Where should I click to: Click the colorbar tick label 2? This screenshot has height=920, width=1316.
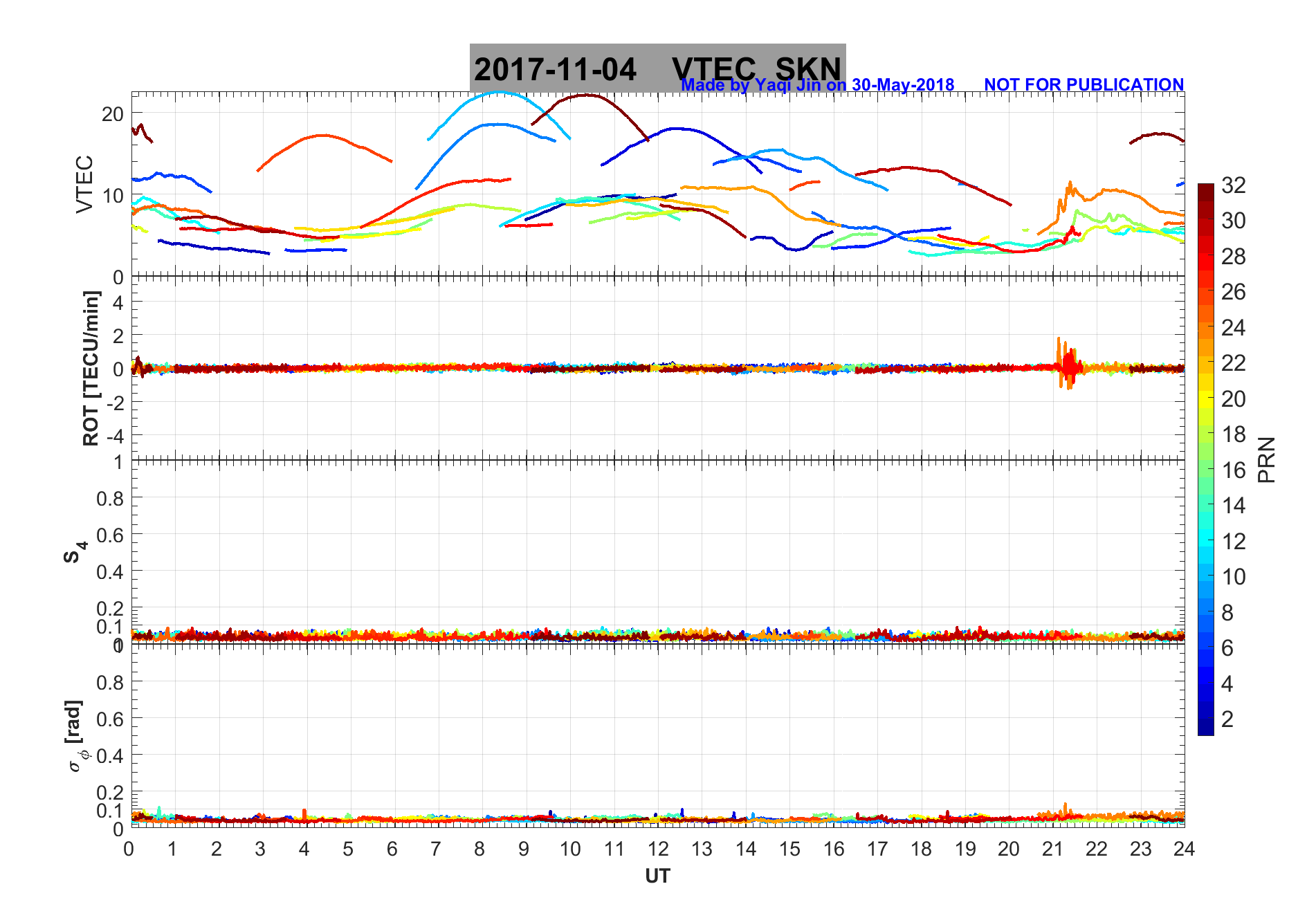[x=1227, y=719]
